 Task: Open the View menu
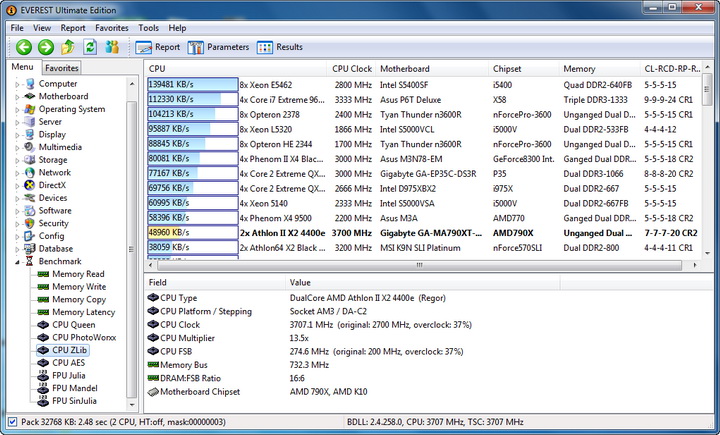42,28
